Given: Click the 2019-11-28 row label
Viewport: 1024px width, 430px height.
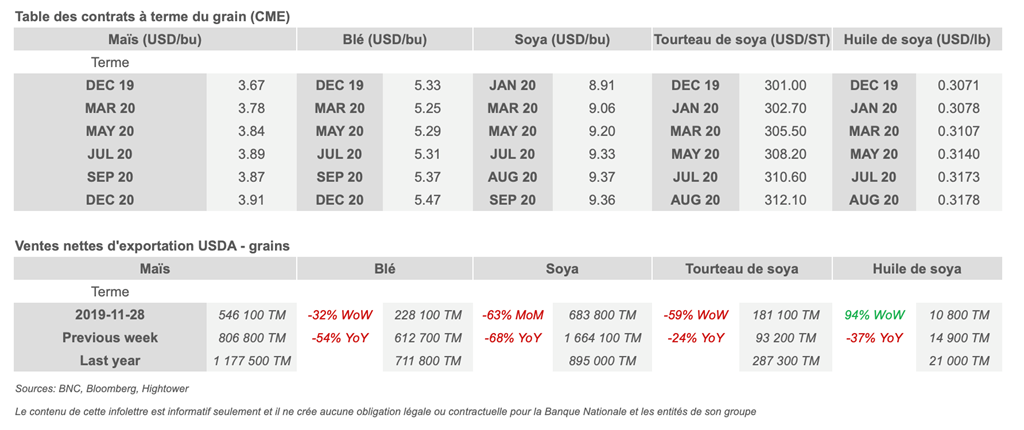Looking at the screenshot, I should pos(110,315).
